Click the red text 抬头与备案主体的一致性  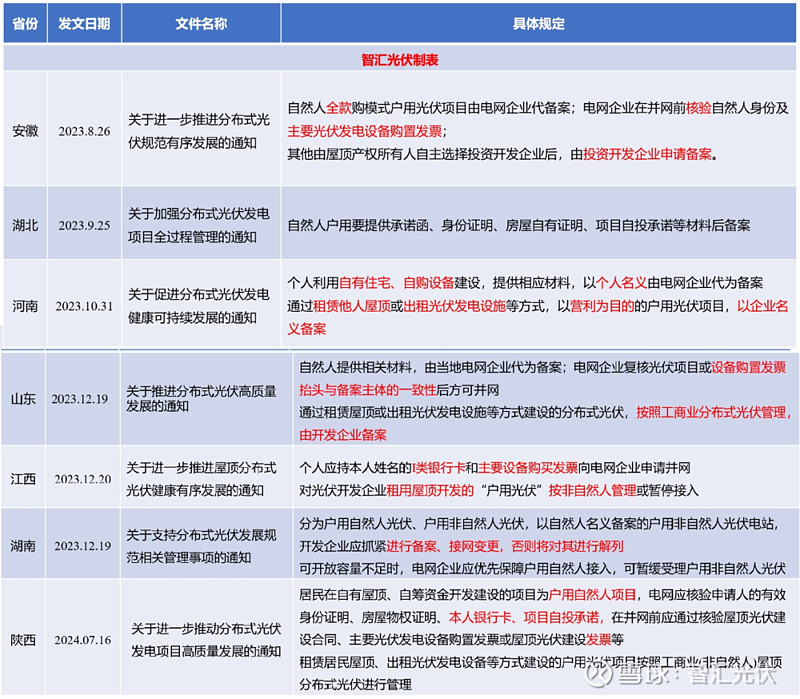pyautogui.click(x=368, y=390)
